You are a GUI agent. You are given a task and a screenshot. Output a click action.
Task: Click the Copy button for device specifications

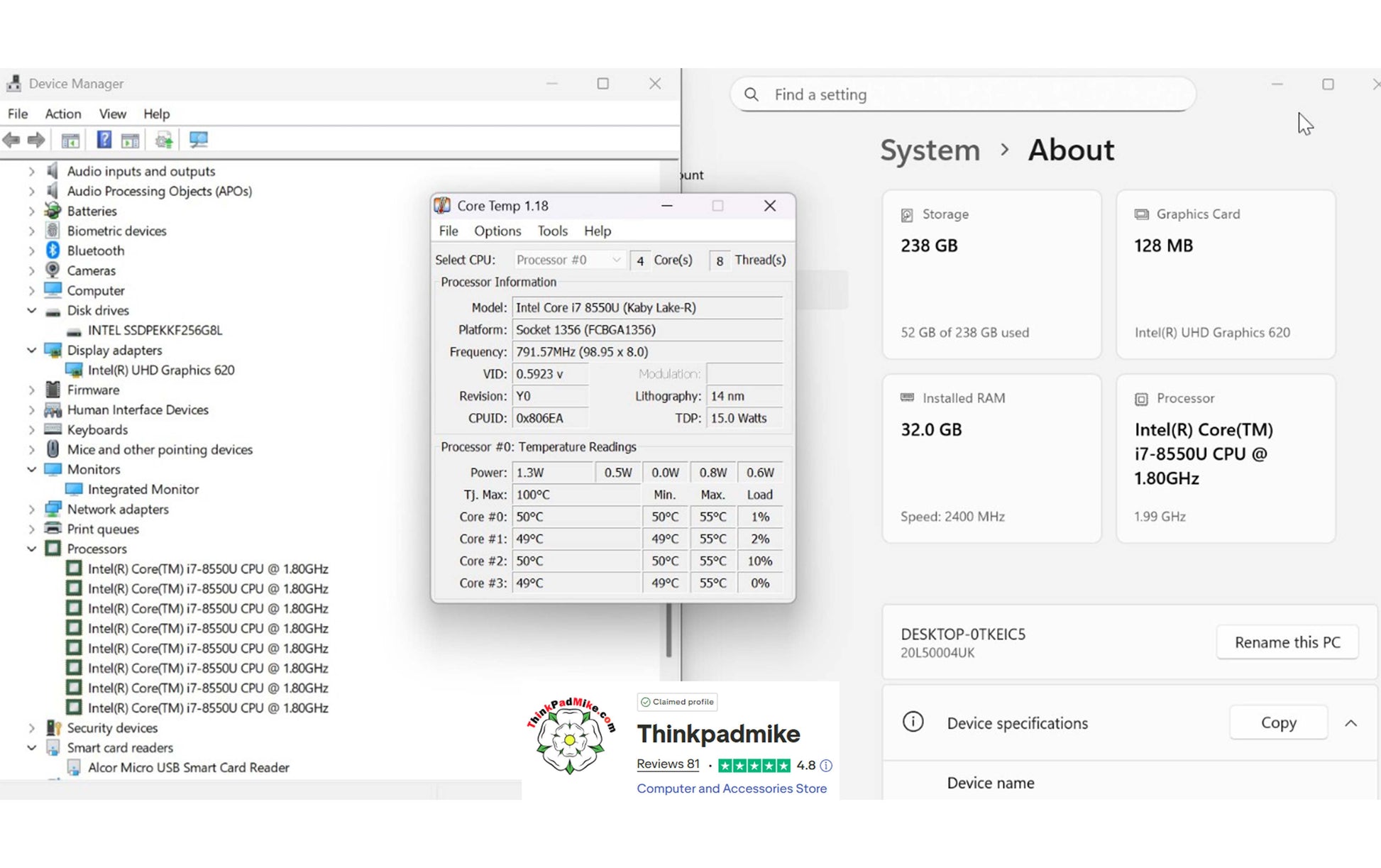(x=1277, y=723)
